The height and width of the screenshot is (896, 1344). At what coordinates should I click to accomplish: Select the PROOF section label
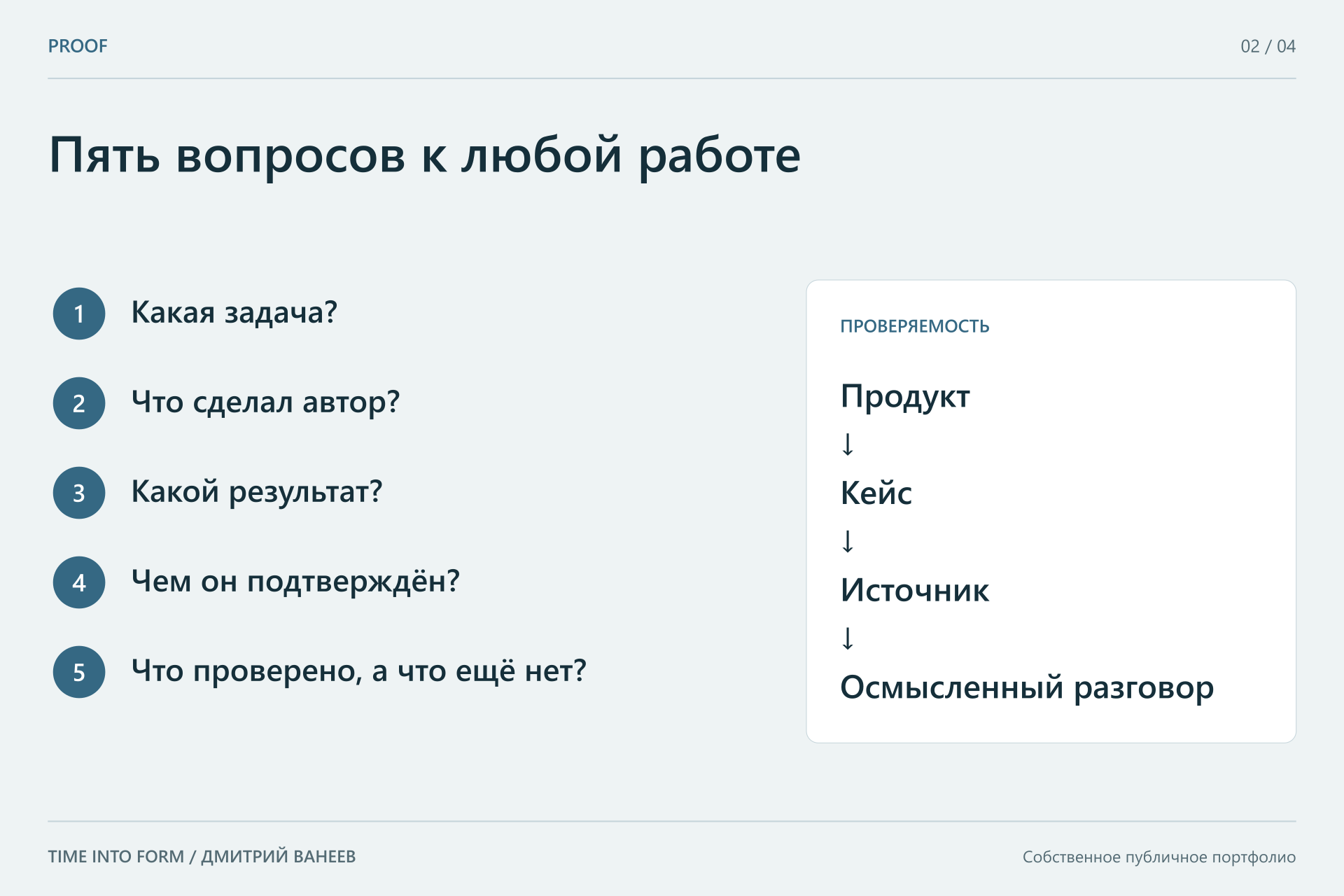(x=78, y=46)
